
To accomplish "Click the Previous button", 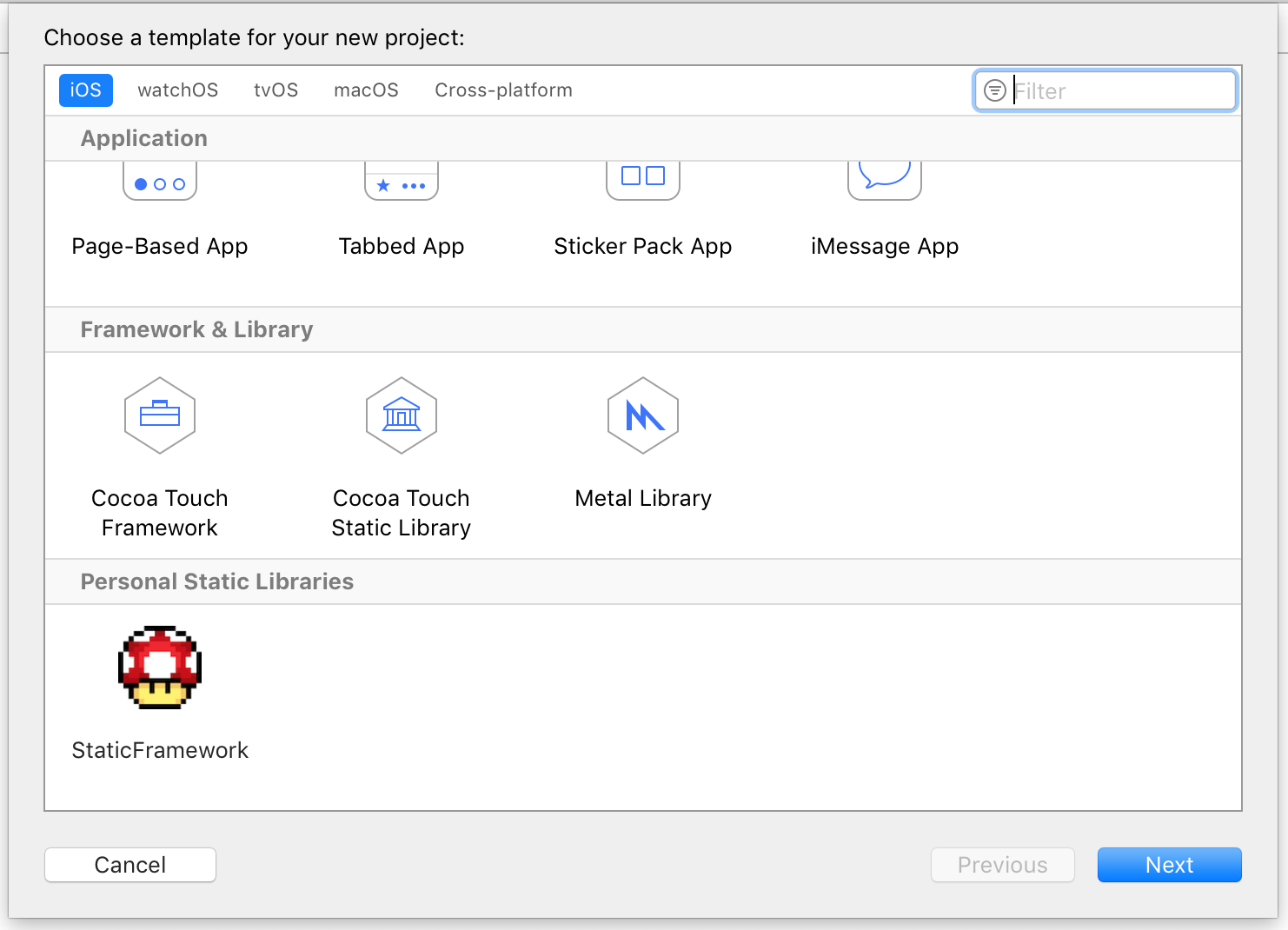I will [1003, 865].
